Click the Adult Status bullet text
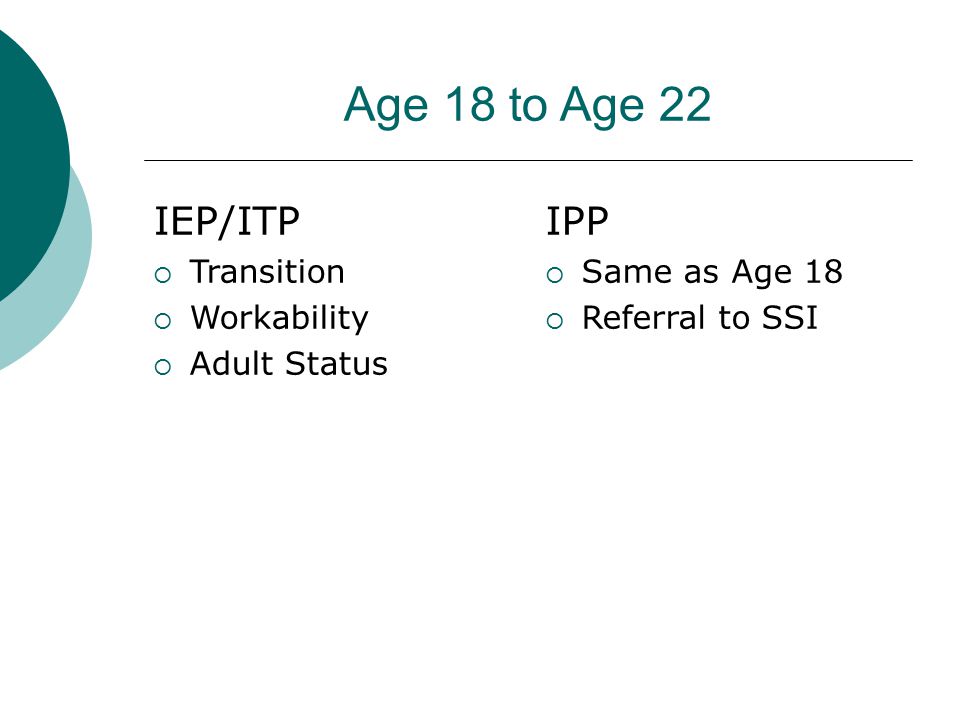This screenshot has height=720, width=960. coord(288,364)
